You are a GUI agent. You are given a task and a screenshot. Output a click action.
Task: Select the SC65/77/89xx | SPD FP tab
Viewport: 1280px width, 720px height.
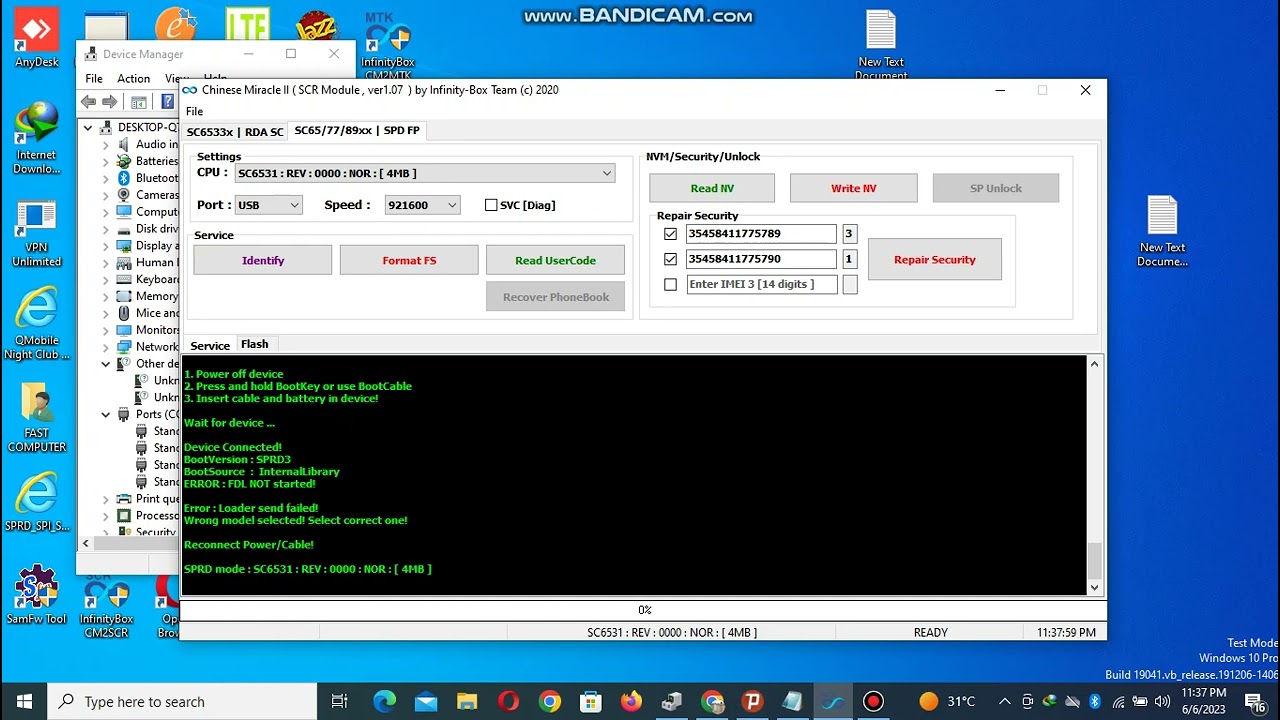tap(357, 131)
